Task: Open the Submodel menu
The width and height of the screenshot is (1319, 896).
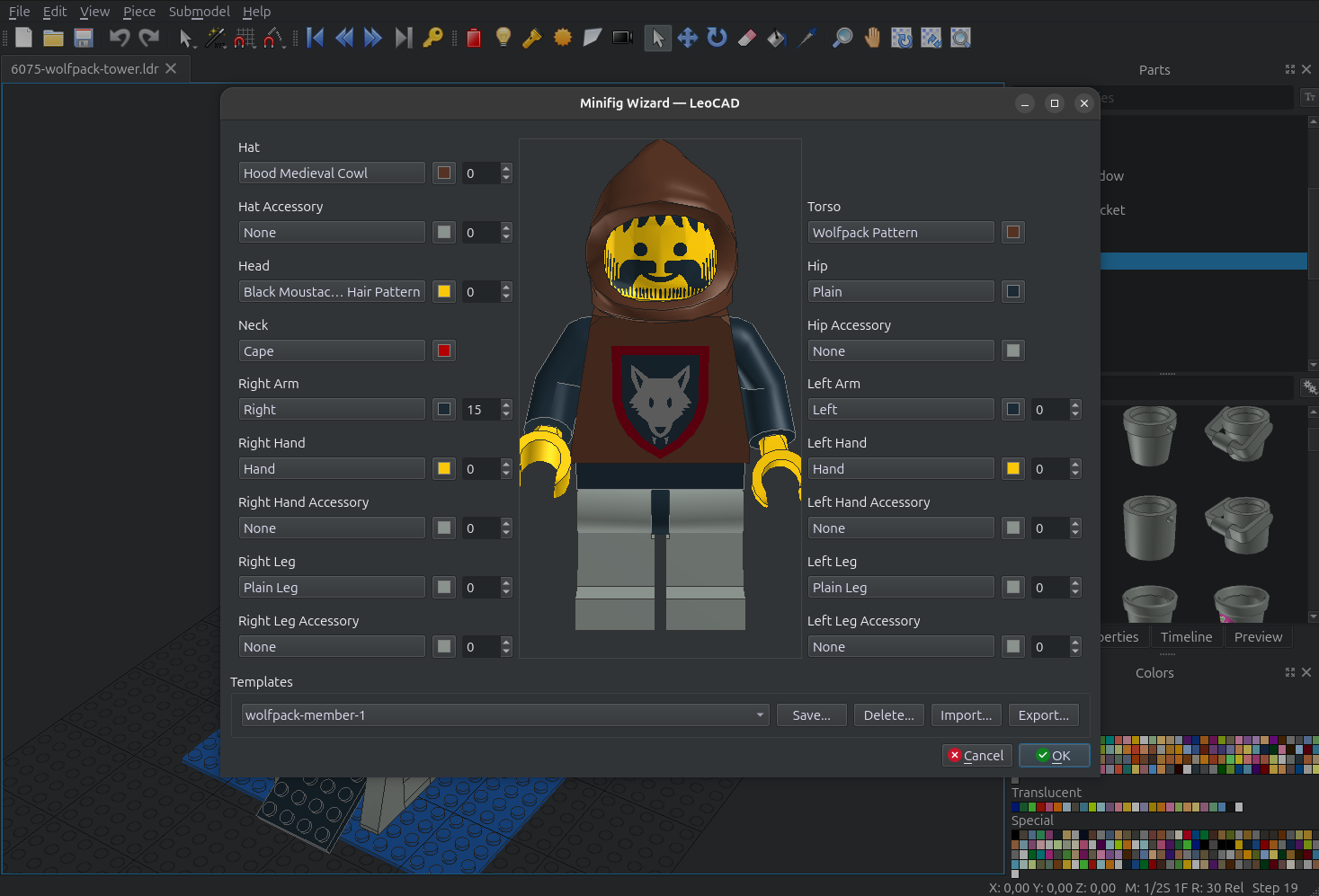Action: [199, 12]
